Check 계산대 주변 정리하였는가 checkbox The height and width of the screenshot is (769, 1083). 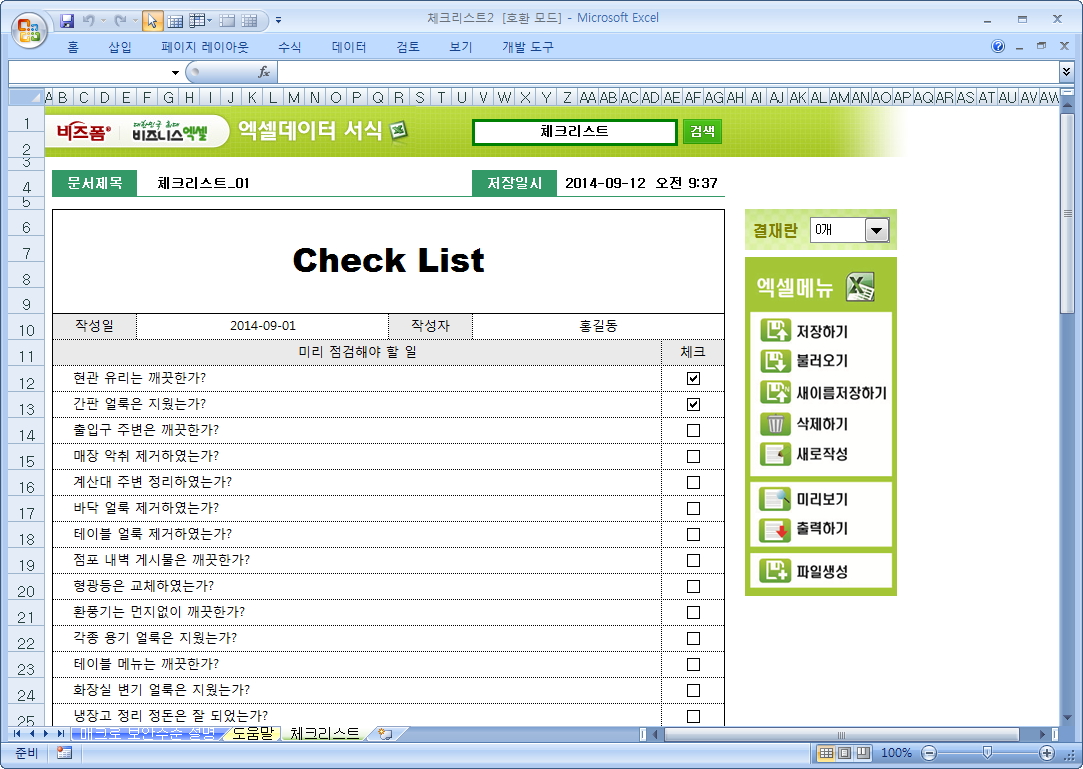click(693, 482)
